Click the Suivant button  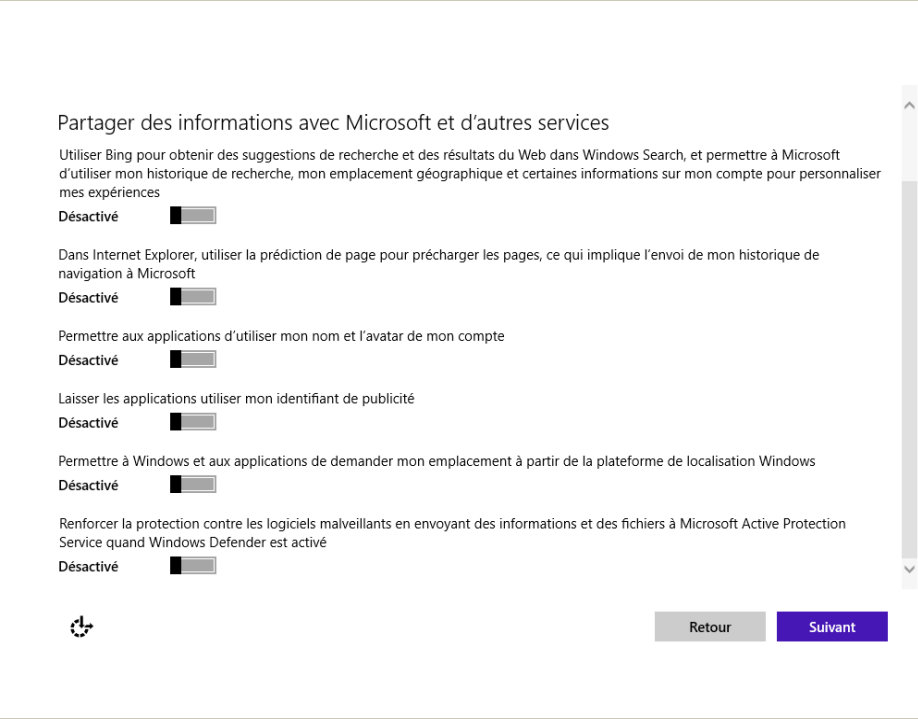click(x=832, y=627)
